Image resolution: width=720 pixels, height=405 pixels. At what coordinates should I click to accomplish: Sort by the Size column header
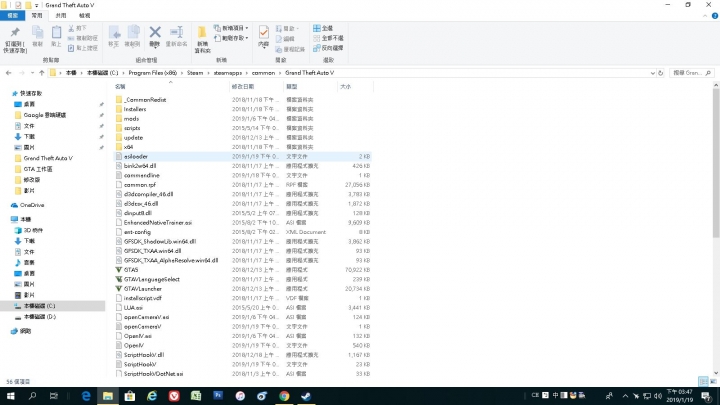tap(355, 86)
